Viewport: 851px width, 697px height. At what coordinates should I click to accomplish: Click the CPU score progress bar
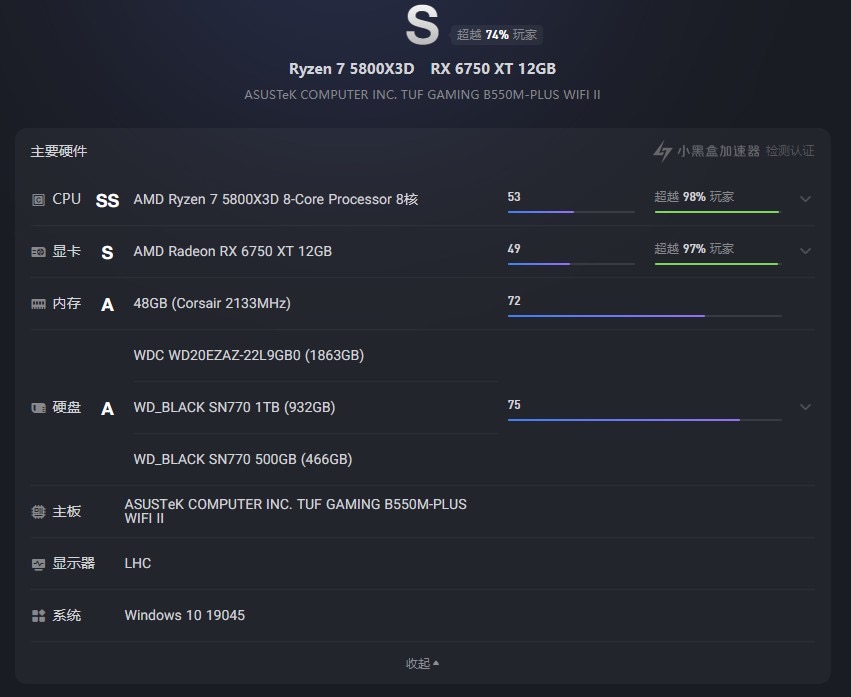(x=570, y=212)
